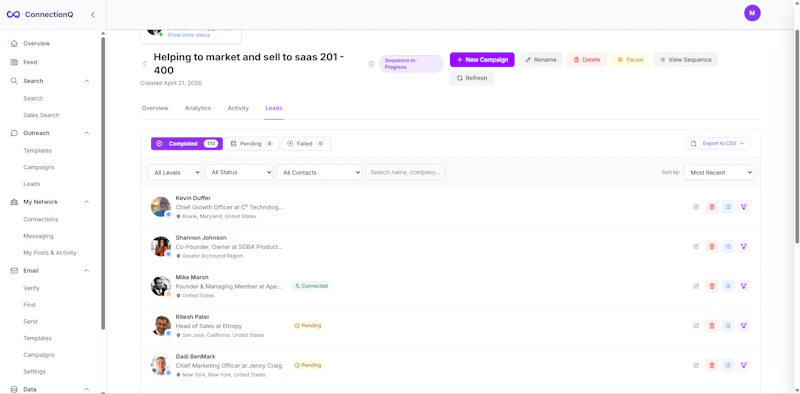
Task: Edit Ritesh Patel's lead entry
Action: (x=696, y=326)
